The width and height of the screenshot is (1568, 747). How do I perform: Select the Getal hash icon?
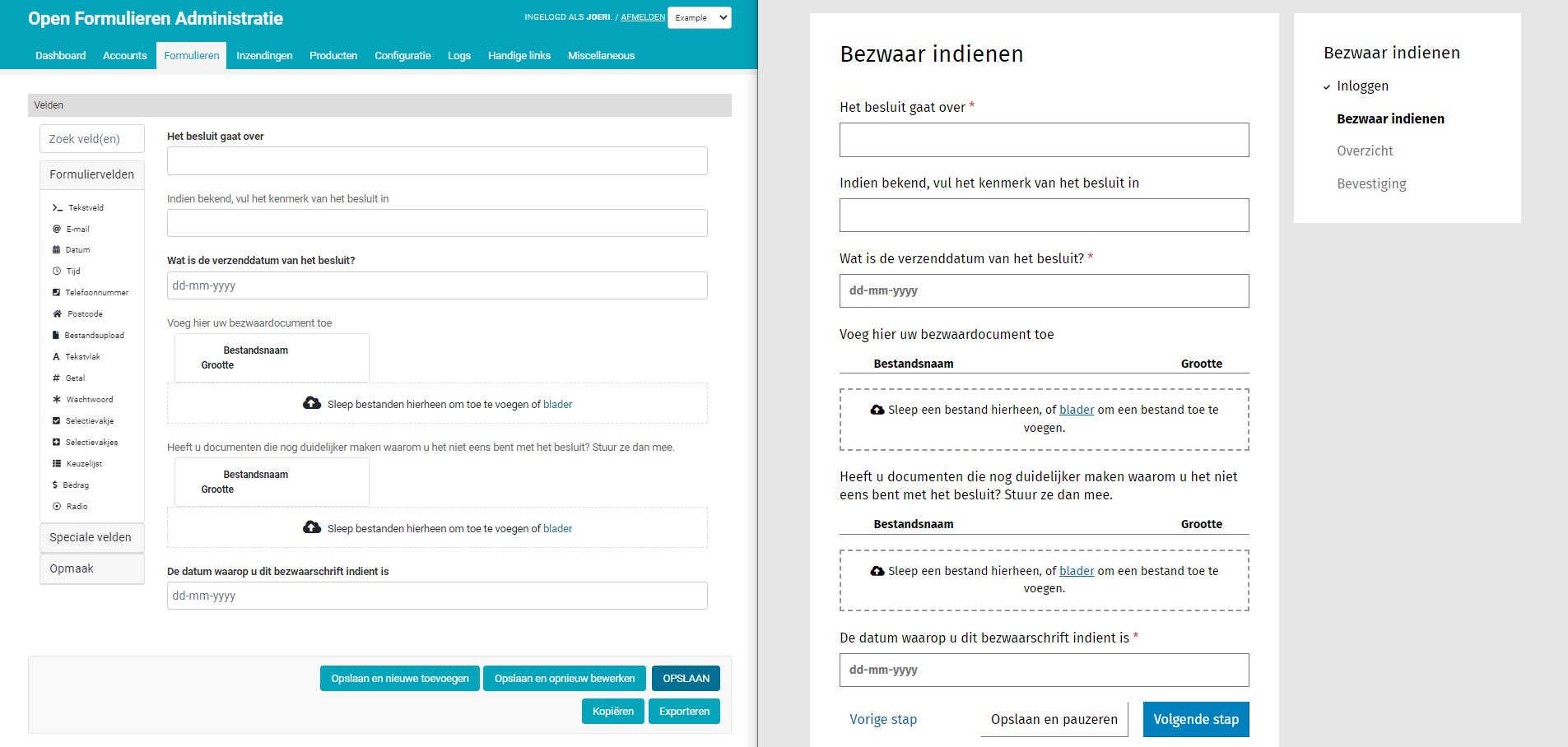tap(57, 378)
